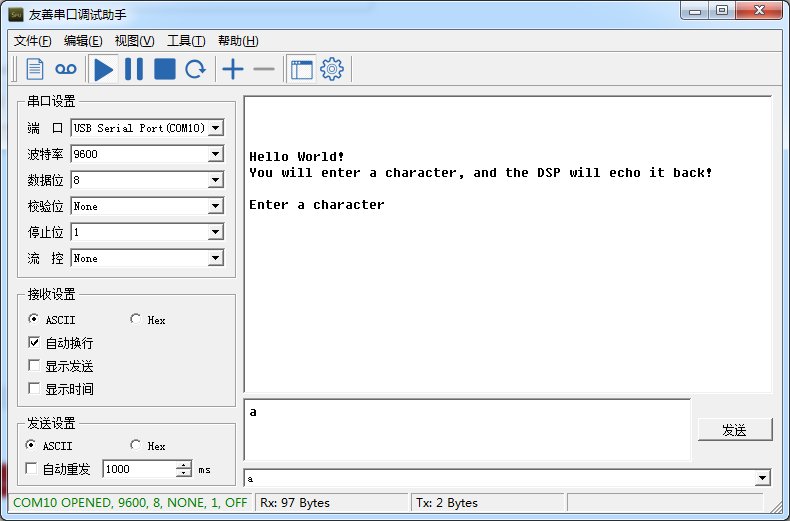Viewport: 790px width, 521px height.
Task: Increase resend interval with up stepper arrow
Action: coord(184,465)
